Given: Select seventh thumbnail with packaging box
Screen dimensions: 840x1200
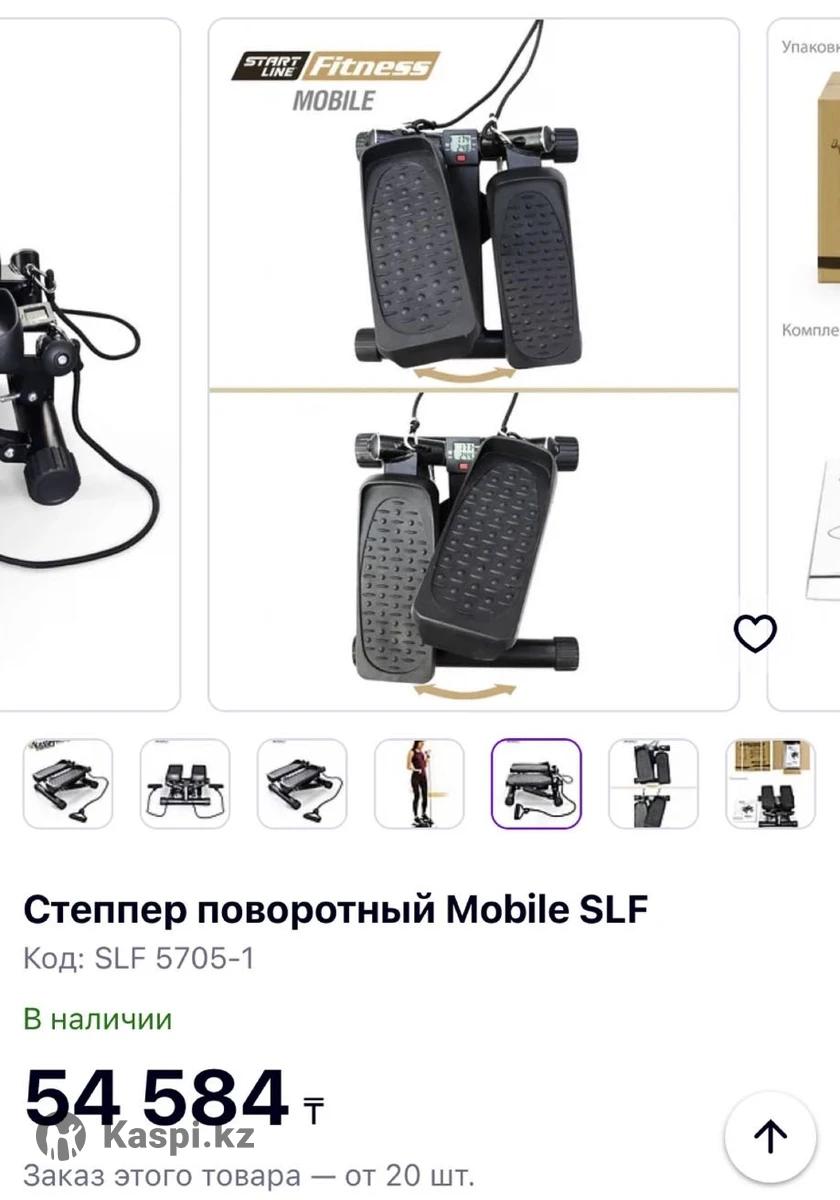Looking at the screenshot, I should pyautogui.click(x=770, y=784).
